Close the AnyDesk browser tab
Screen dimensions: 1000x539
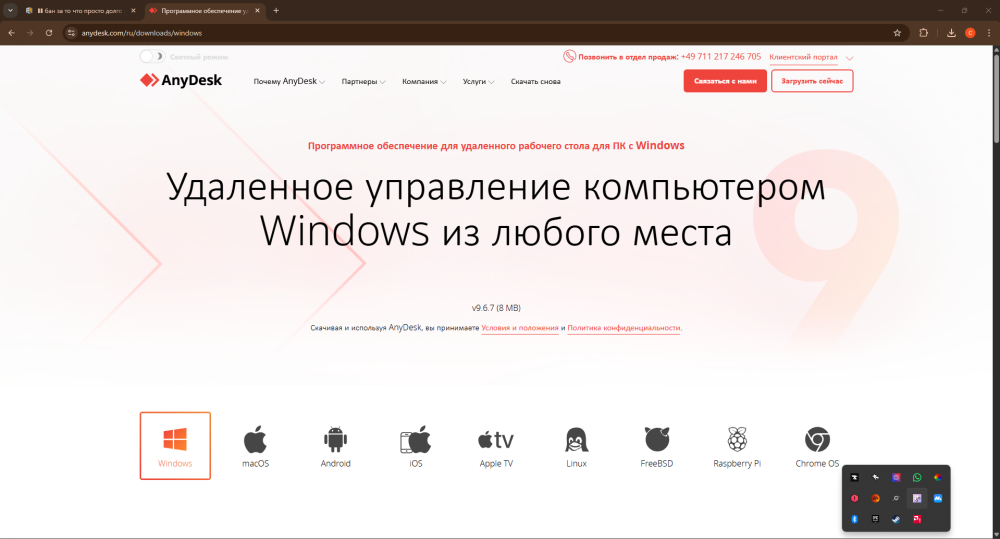tap(257, 11)
